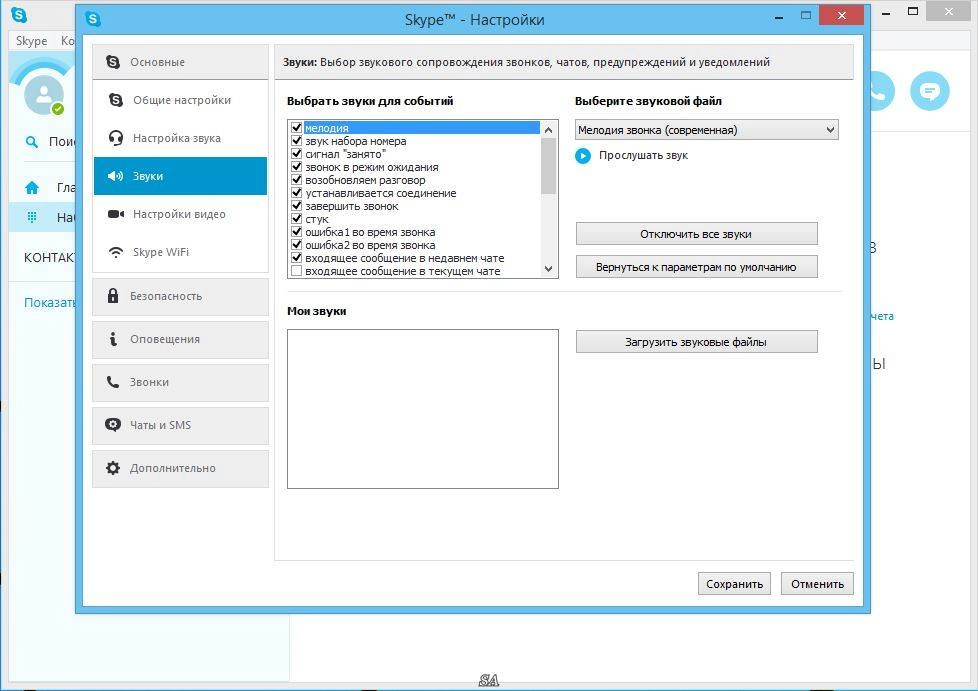The height and width of the screenshot is (691, 978).
Task: Play the sound with Прослушать звук button
Action: [x=583, y=155]
